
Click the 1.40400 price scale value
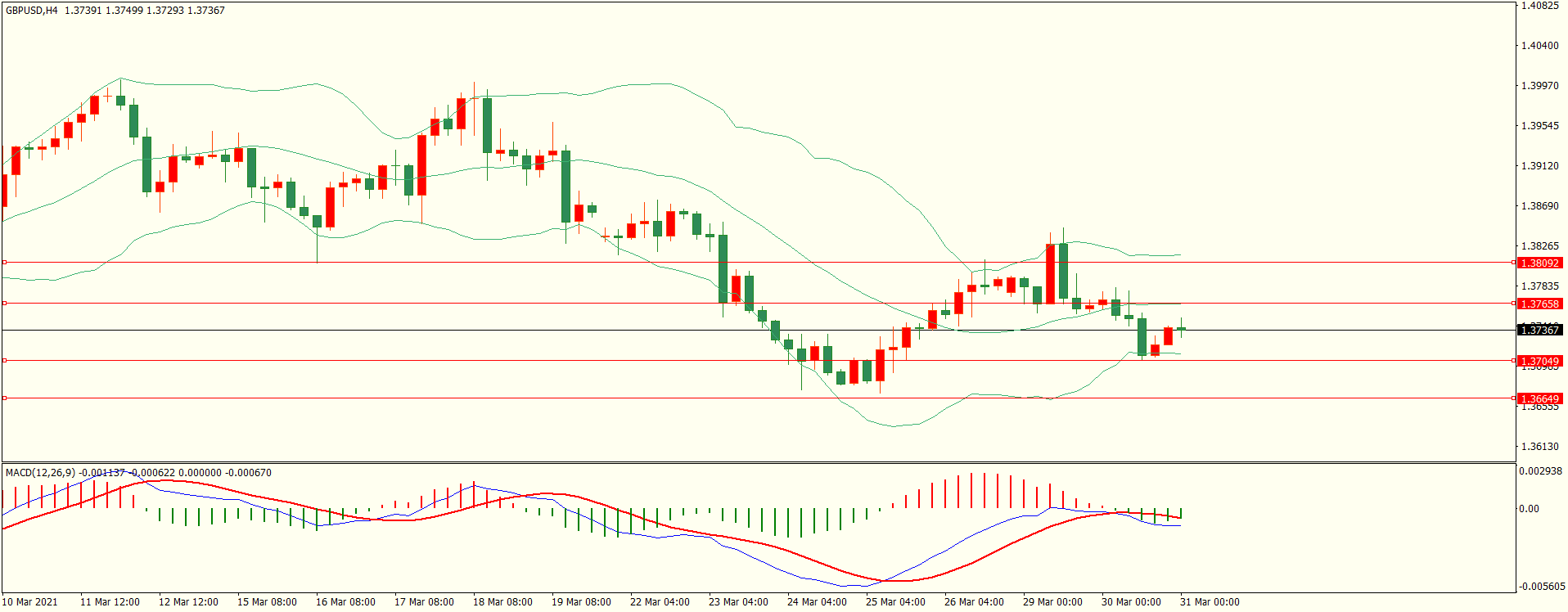point(1540,46)
